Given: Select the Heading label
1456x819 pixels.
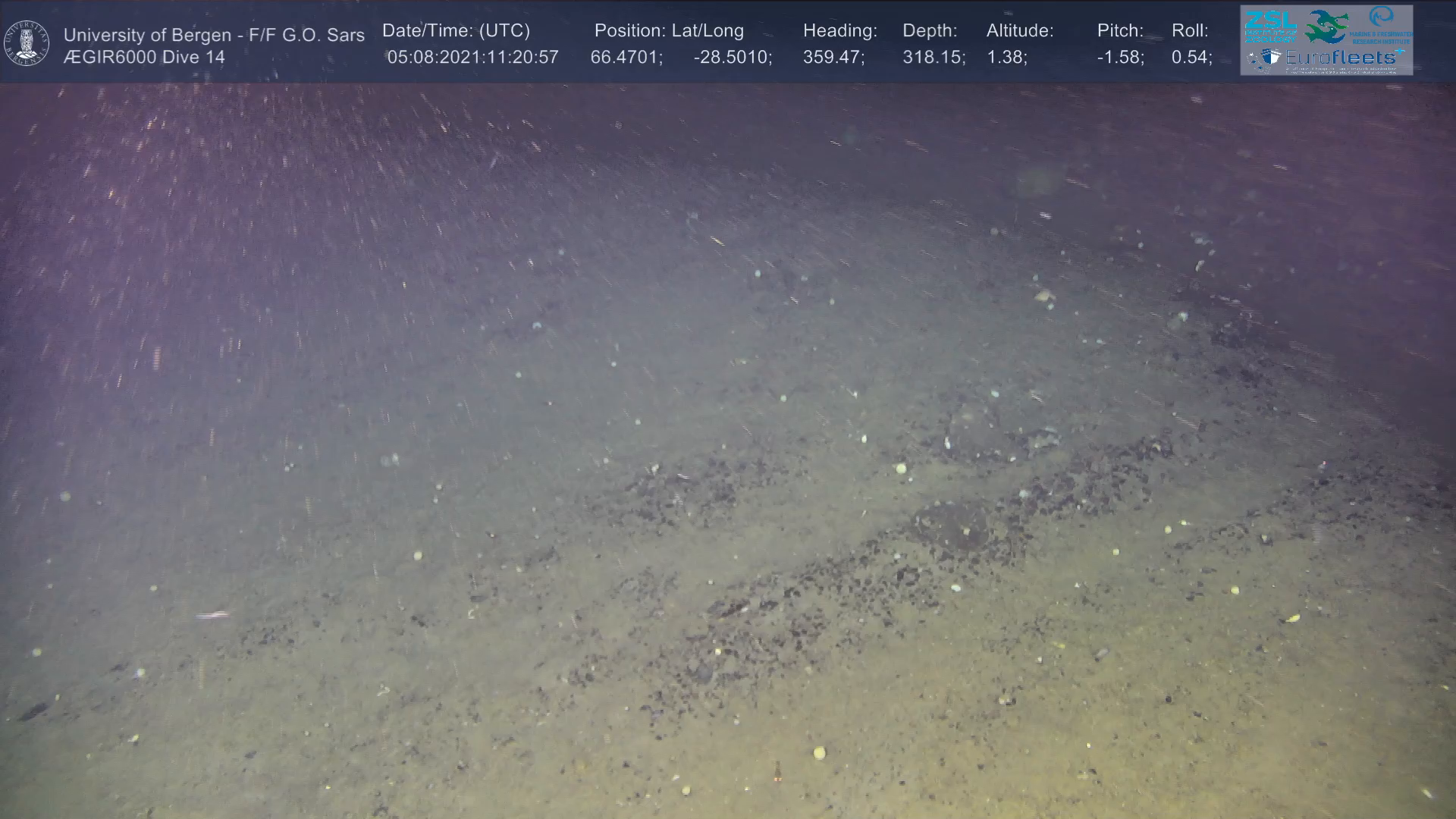Looking at the screenshot, I should point(839,30).
